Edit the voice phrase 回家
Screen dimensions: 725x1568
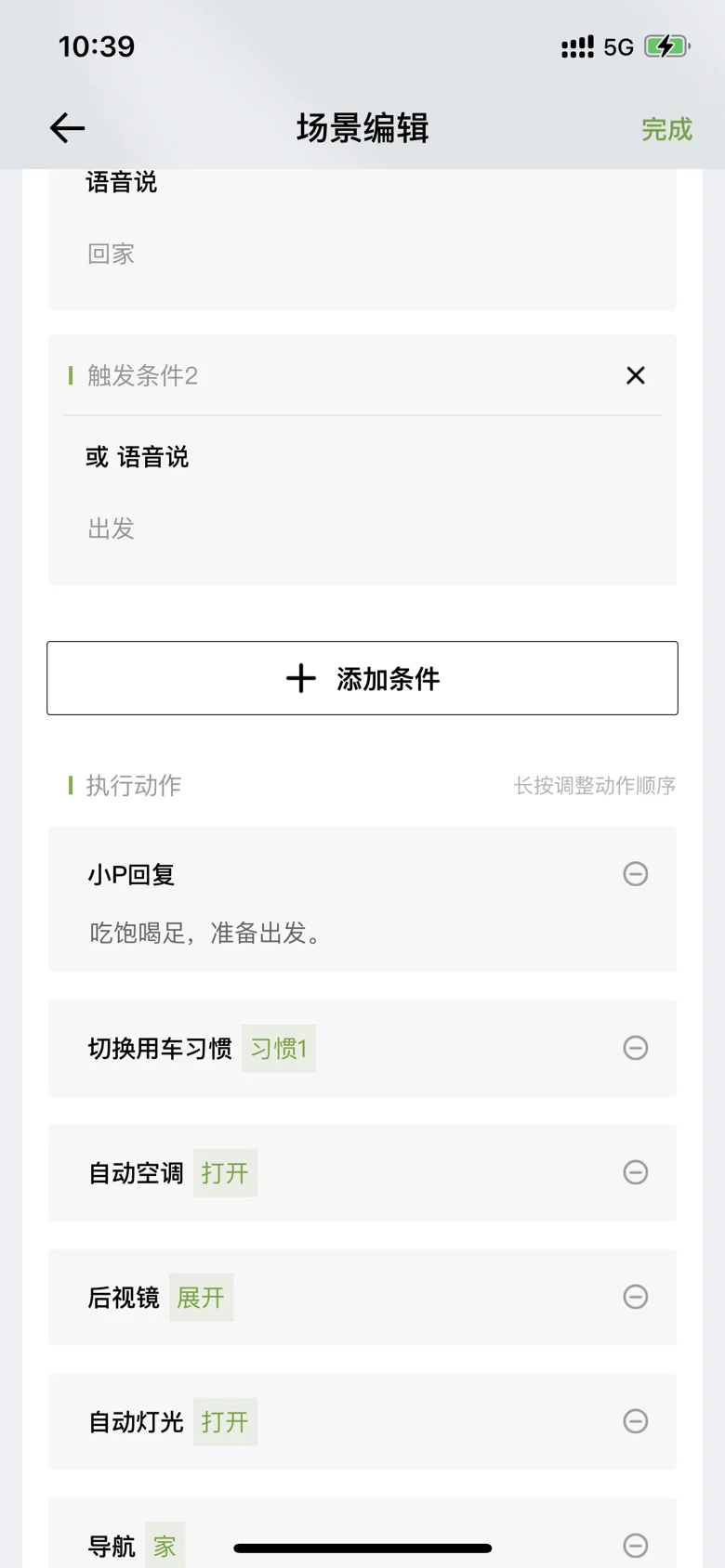click(112, 254)
